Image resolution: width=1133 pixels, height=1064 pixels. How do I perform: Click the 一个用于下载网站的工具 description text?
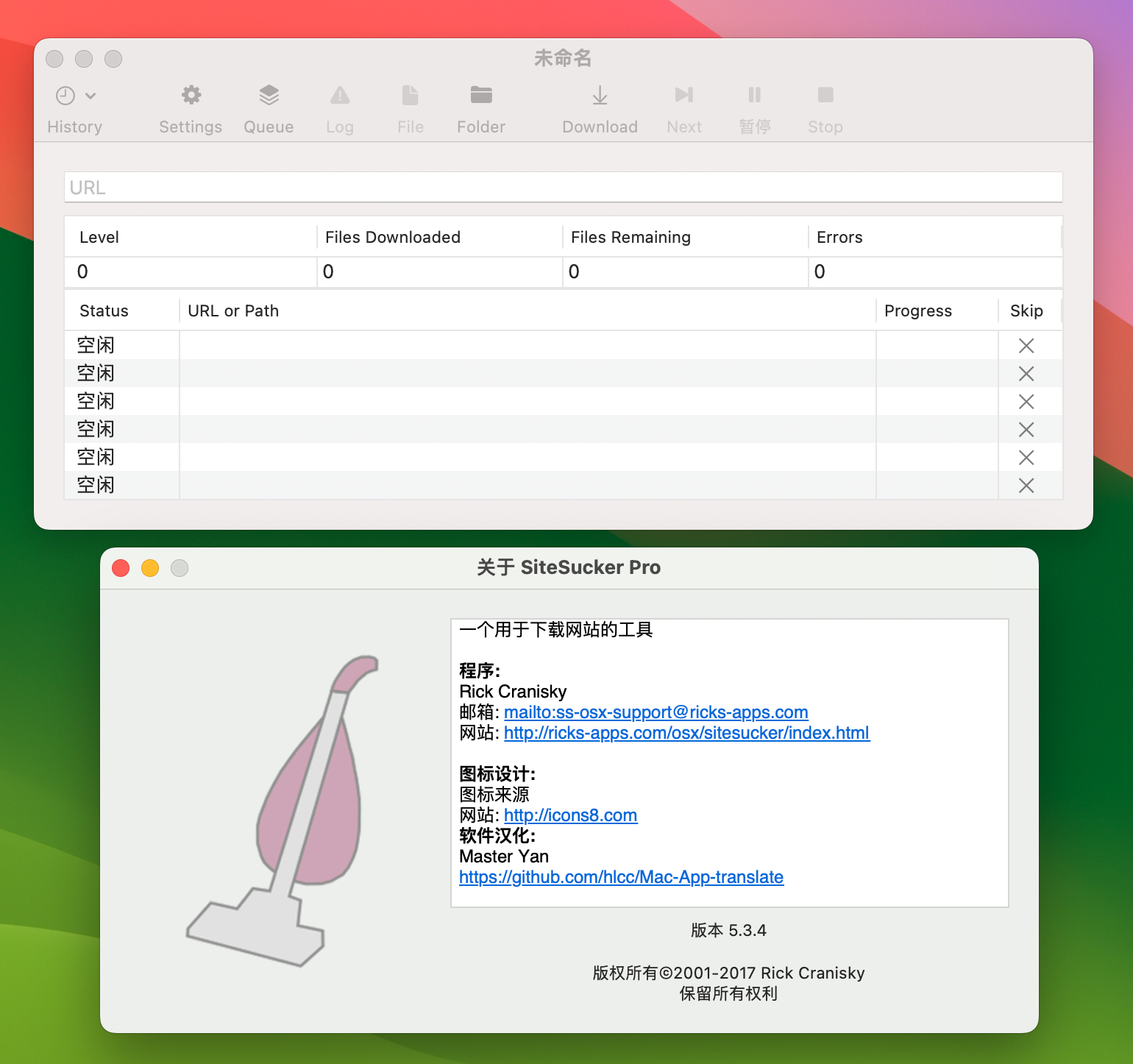(556, 630)
